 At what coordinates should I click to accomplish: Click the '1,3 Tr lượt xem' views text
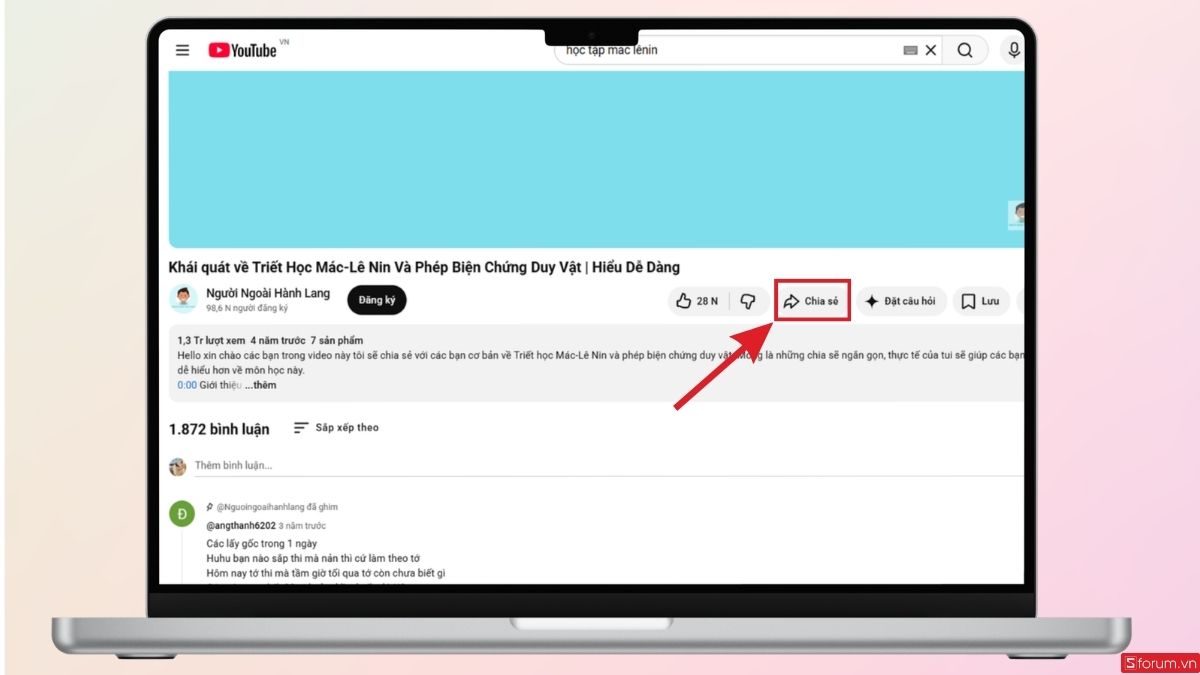click(211, 341)
